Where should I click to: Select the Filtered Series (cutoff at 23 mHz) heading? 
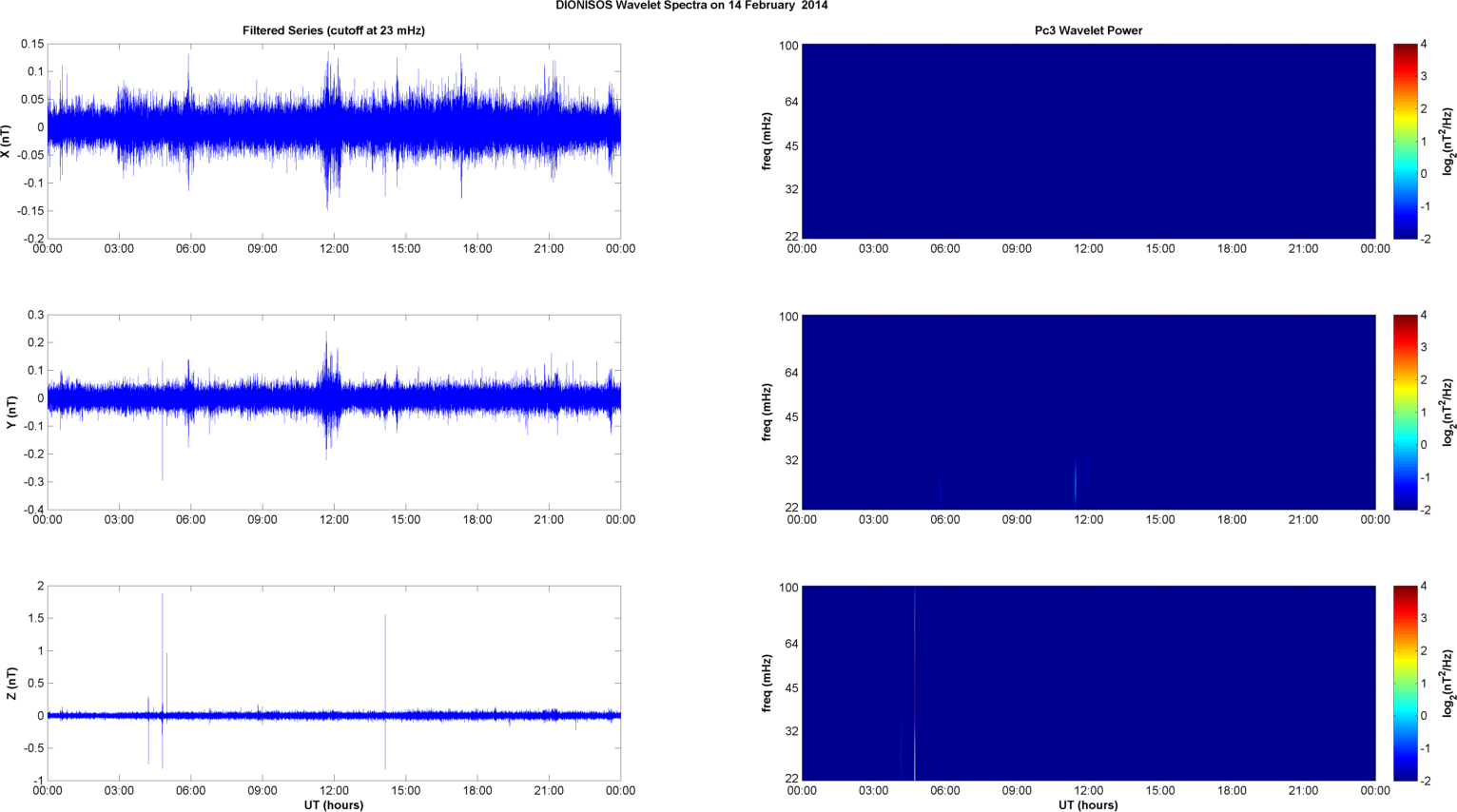pos(334,30)
